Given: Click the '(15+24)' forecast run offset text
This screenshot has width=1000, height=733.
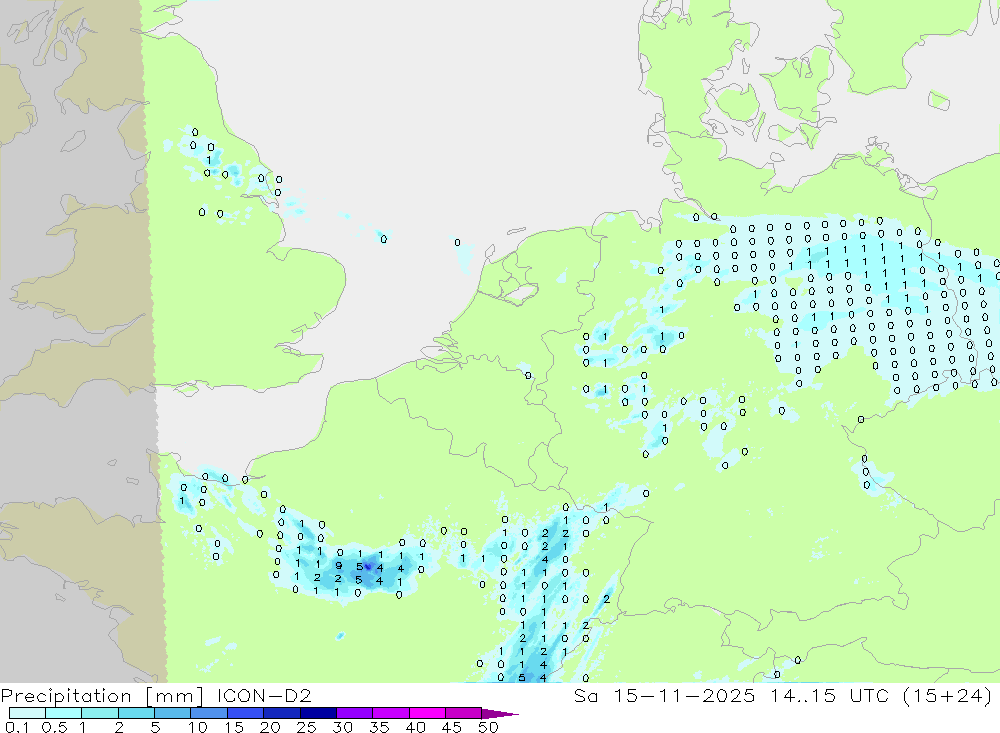Looking at the screenshot, I should [948, 696].
